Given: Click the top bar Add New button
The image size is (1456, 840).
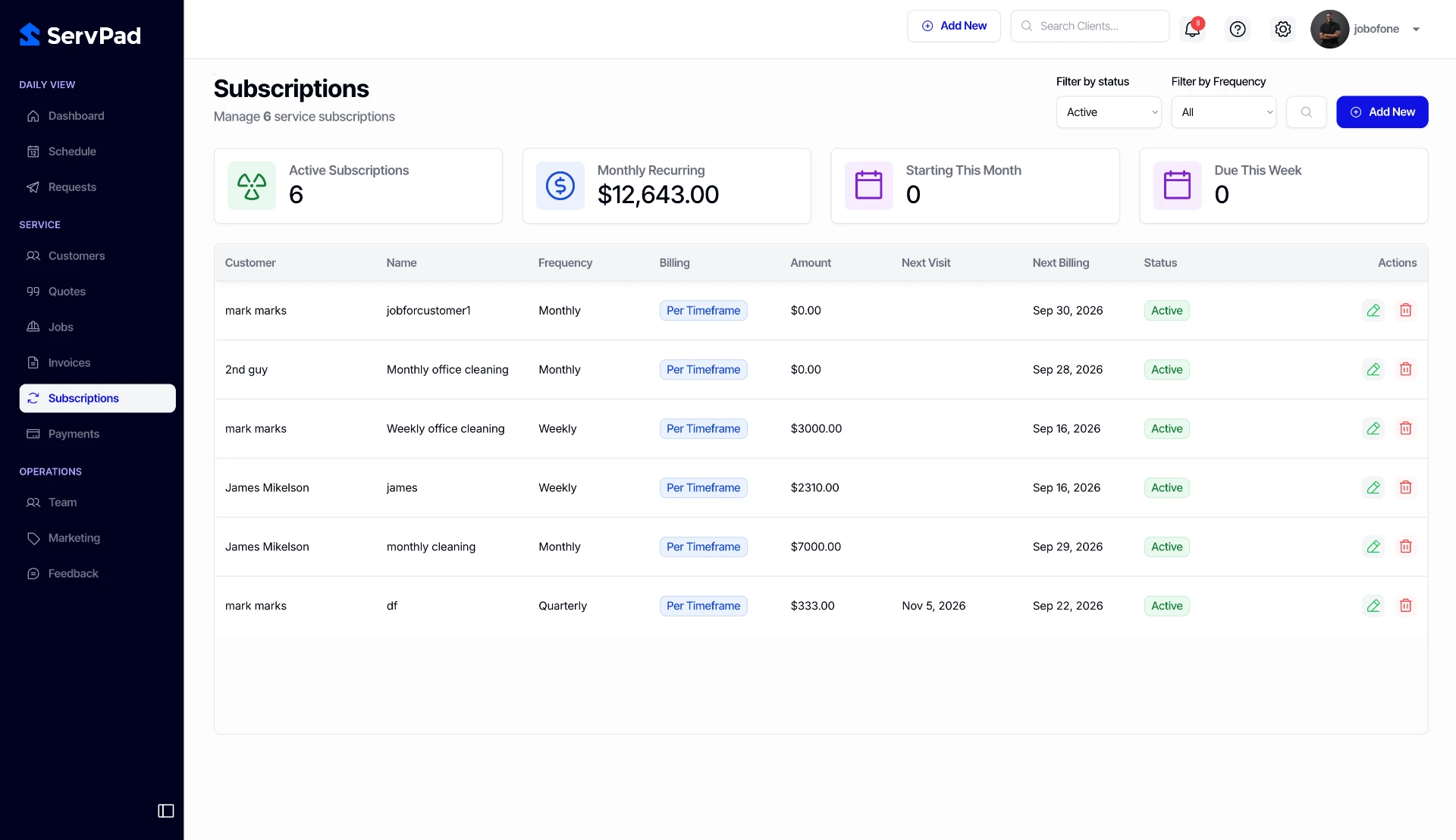Looking at the screenshot, I should 954,26.
